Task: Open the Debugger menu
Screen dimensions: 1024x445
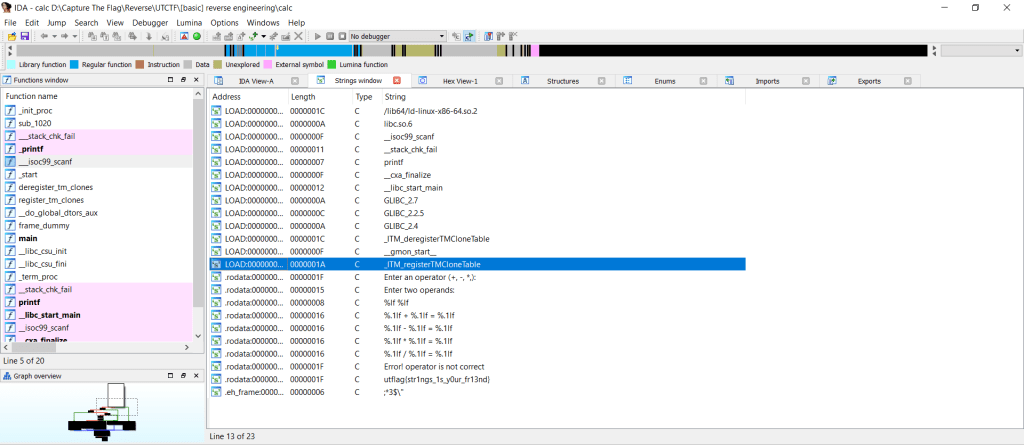Action: click(150, 22)
